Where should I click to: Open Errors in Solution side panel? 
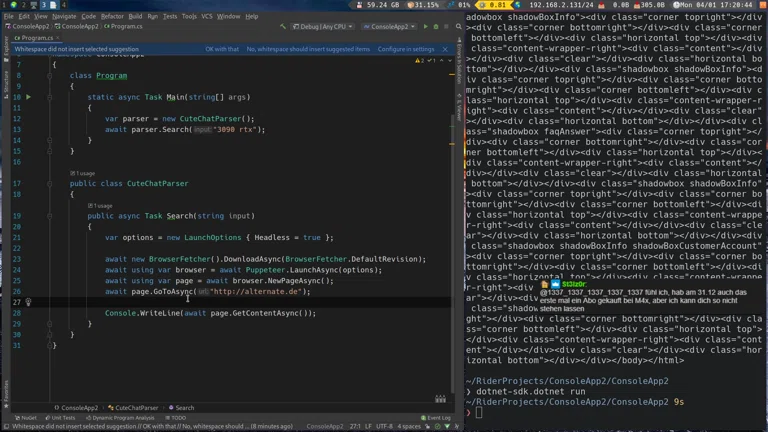point(459,61)
